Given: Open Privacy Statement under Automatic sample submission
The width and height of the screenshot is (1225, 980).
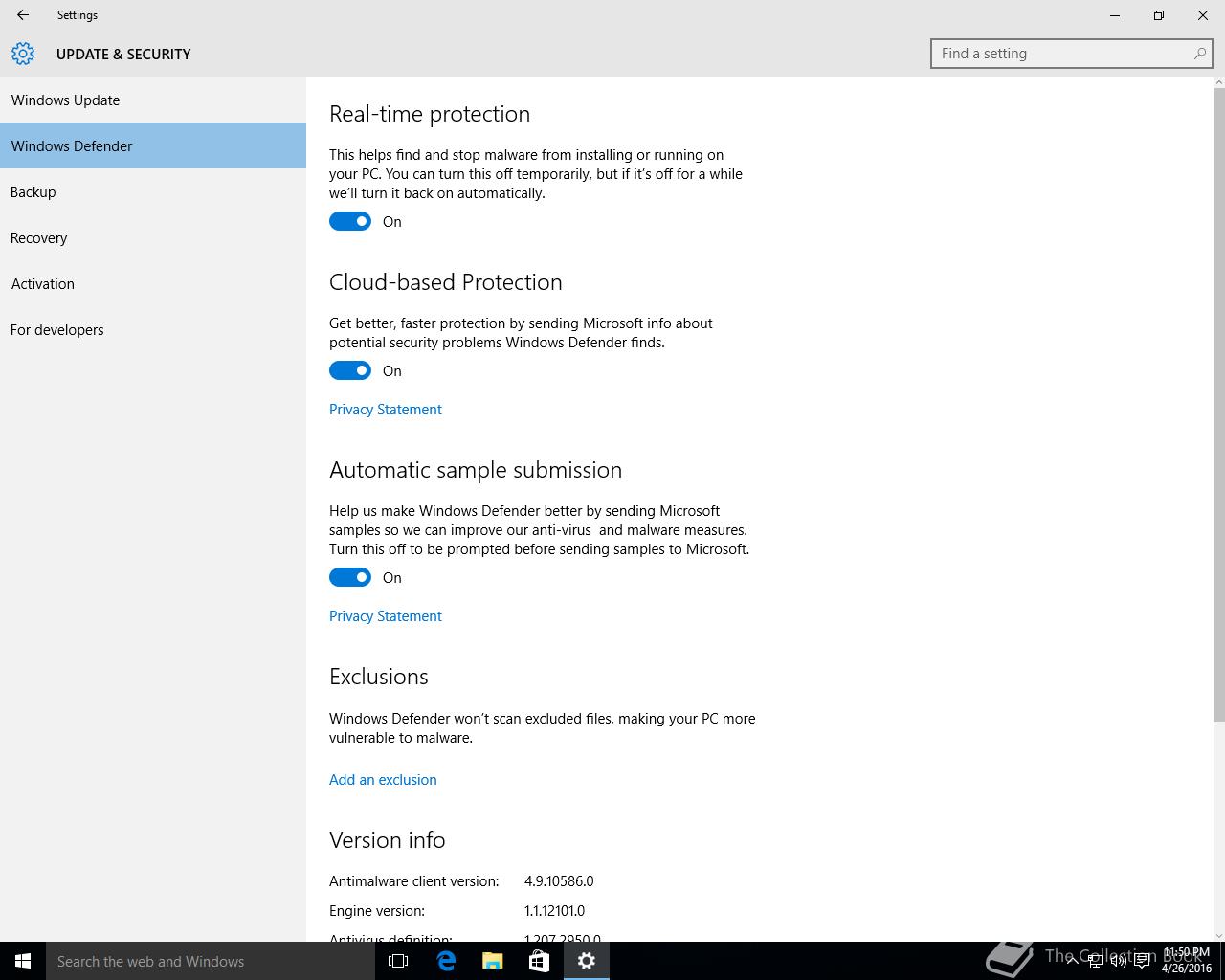Looking at the screenshot, I should click(x=386, y=615).
